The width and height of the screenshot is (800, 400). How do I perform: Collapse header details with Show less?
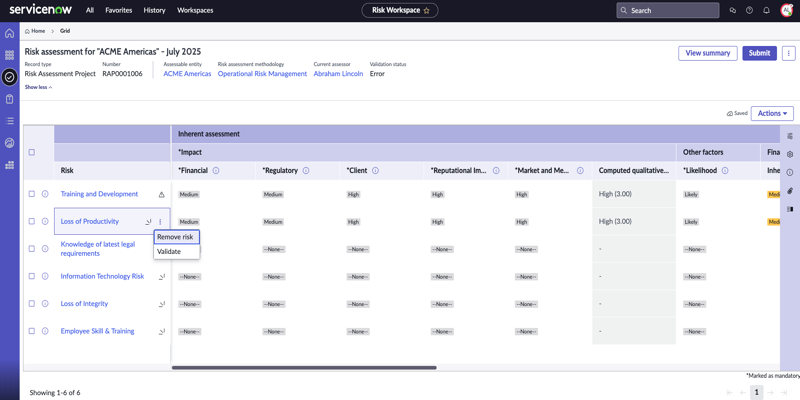point(38,87)
